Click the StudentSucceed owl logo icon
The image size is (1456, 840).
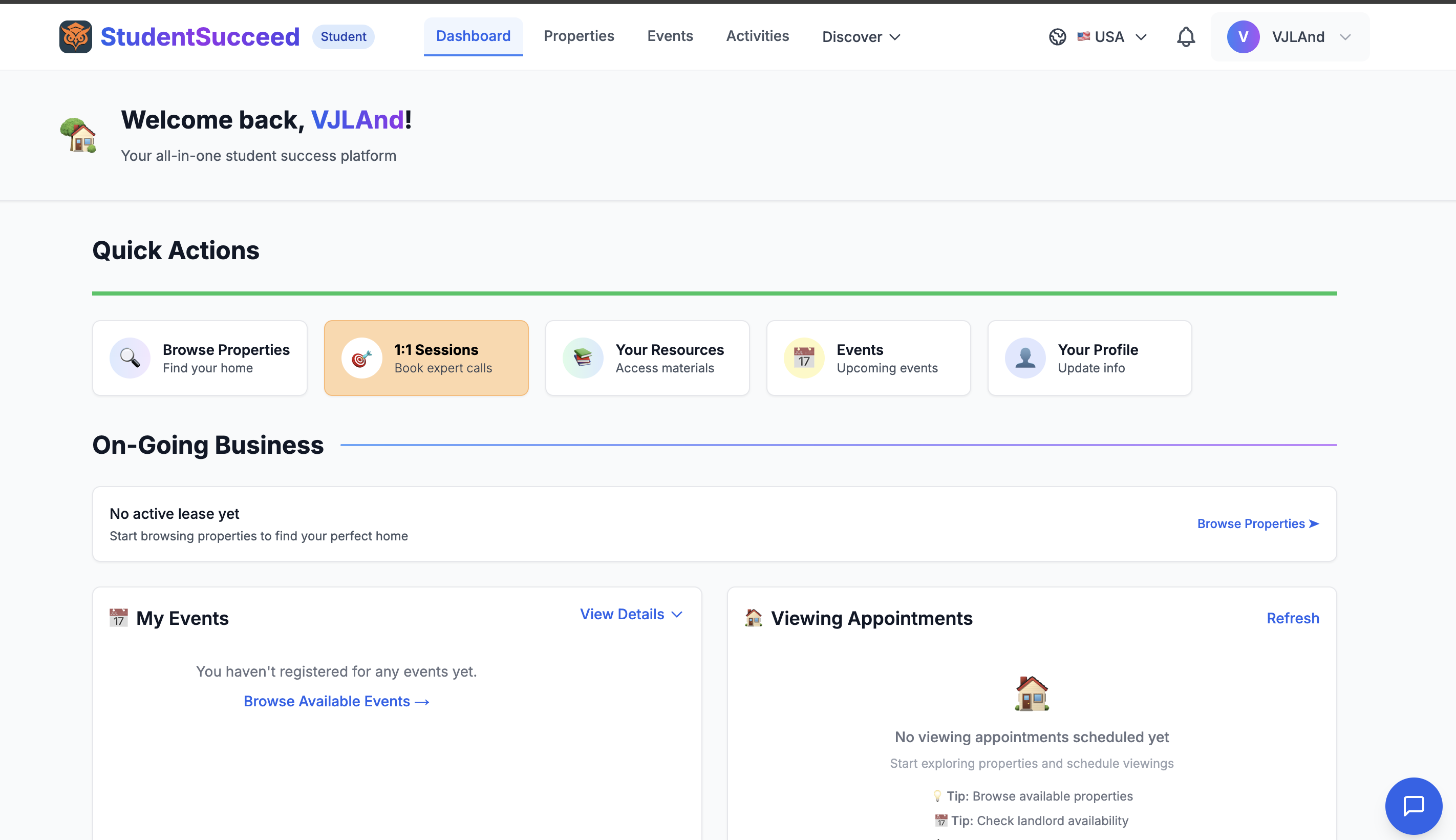[x=76, y=37]
